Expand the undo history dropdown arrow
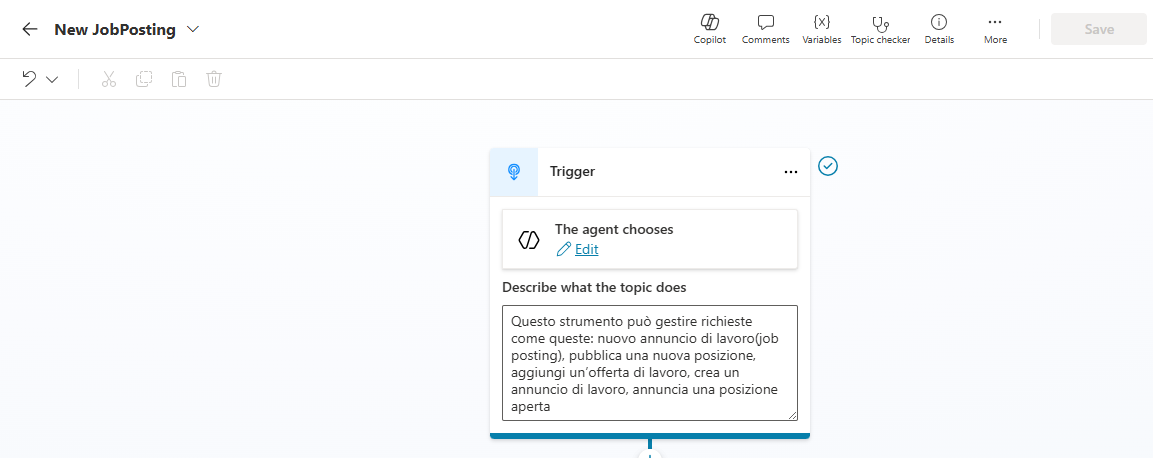Viewport: 1153px width, 458px height. (x=52, y=79)
